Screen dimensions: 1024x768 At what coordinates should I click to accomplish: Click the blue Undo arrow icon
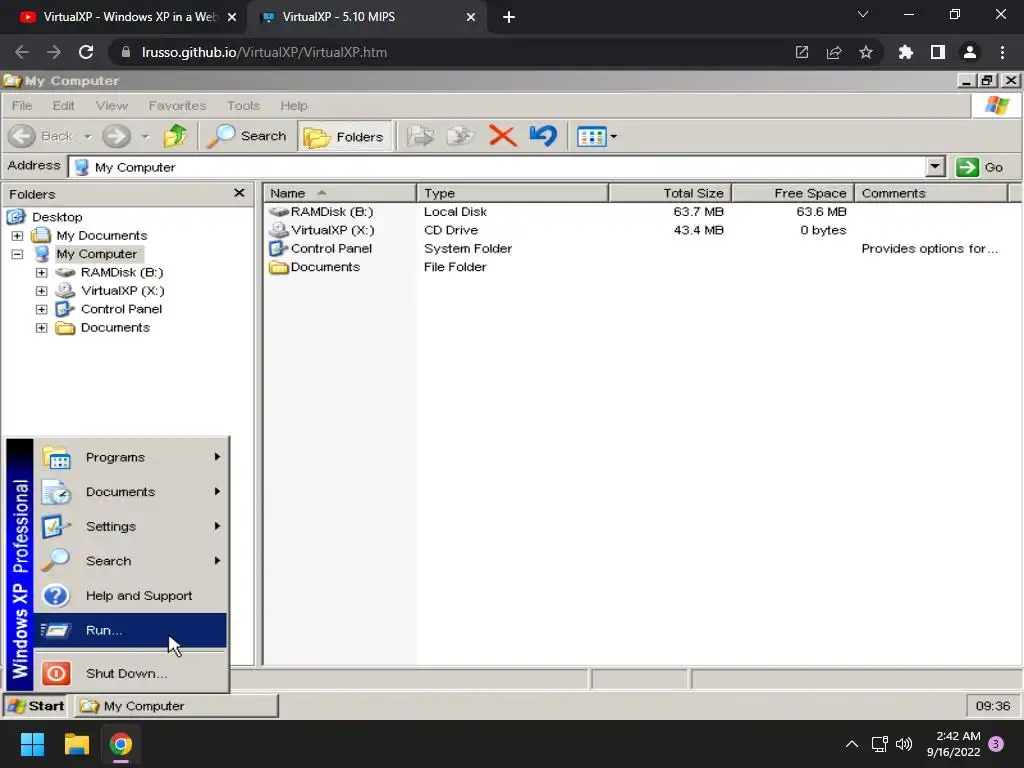[543, 136]
